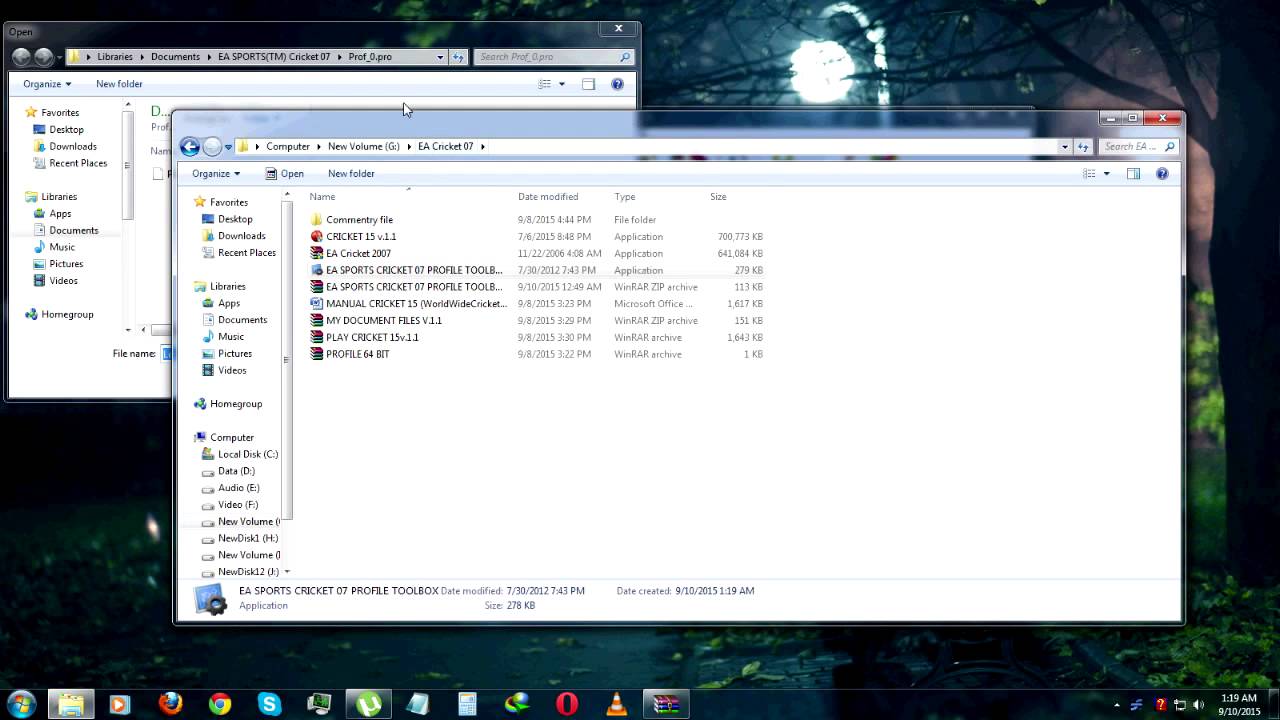This screenshot has width=1280, height=720.
Task: Select PROFILE 64 BIT archive icon
Action: coord(316,355)
